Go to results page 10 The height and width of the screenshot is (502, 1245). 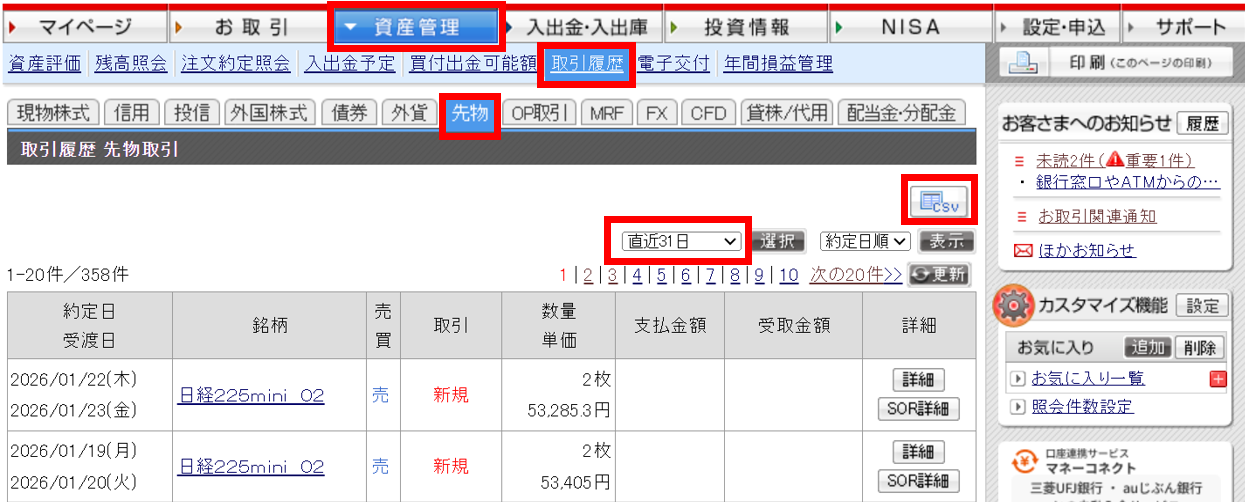pyautogui.click(x=789, y=275)
